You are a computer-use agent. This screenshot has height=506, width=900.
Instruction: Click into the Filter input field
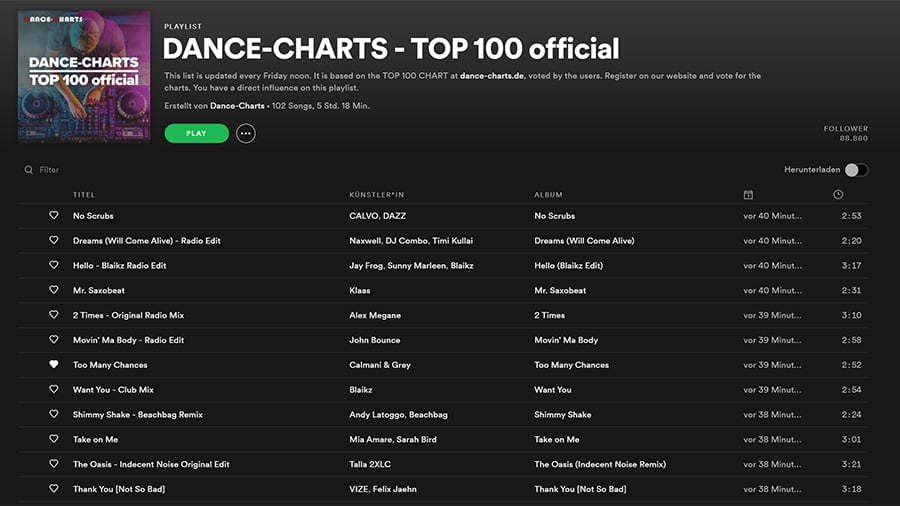pos(49,170)
